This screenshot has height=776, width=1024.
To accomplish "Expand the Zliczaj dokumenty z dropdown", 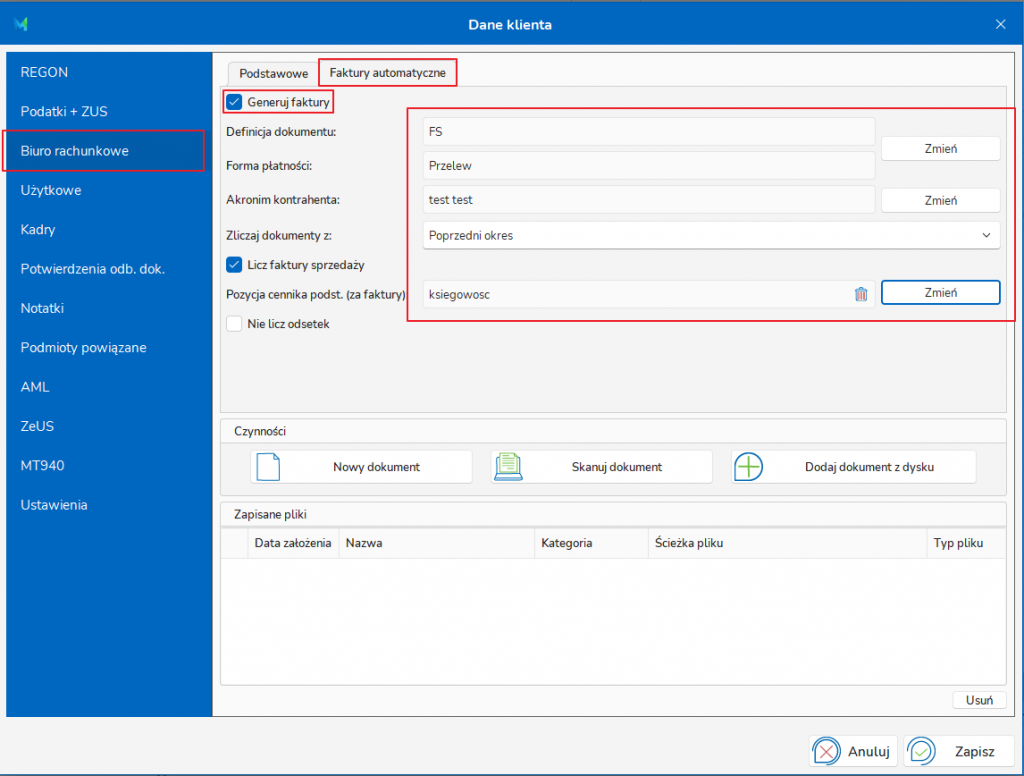I will pos(987,236).
